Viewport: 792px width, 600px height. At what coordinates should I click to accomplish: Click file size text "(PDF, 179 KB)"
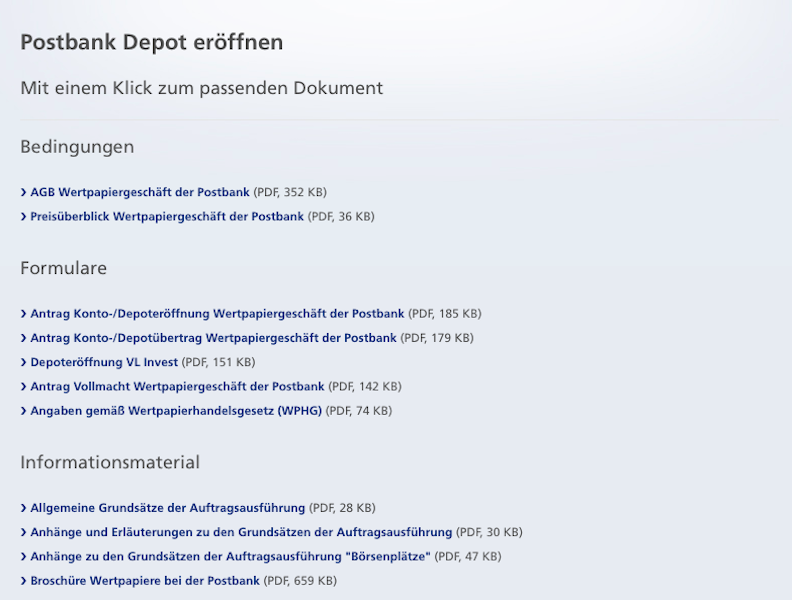[x=437, y=338]
